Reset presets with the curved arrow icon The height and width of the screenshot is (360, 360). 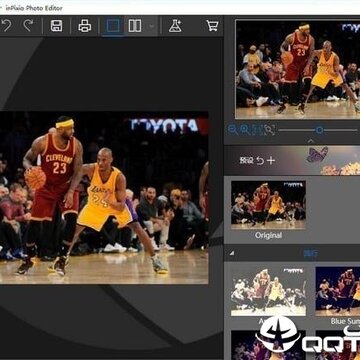pyautogui.click(x=260, y=161)
